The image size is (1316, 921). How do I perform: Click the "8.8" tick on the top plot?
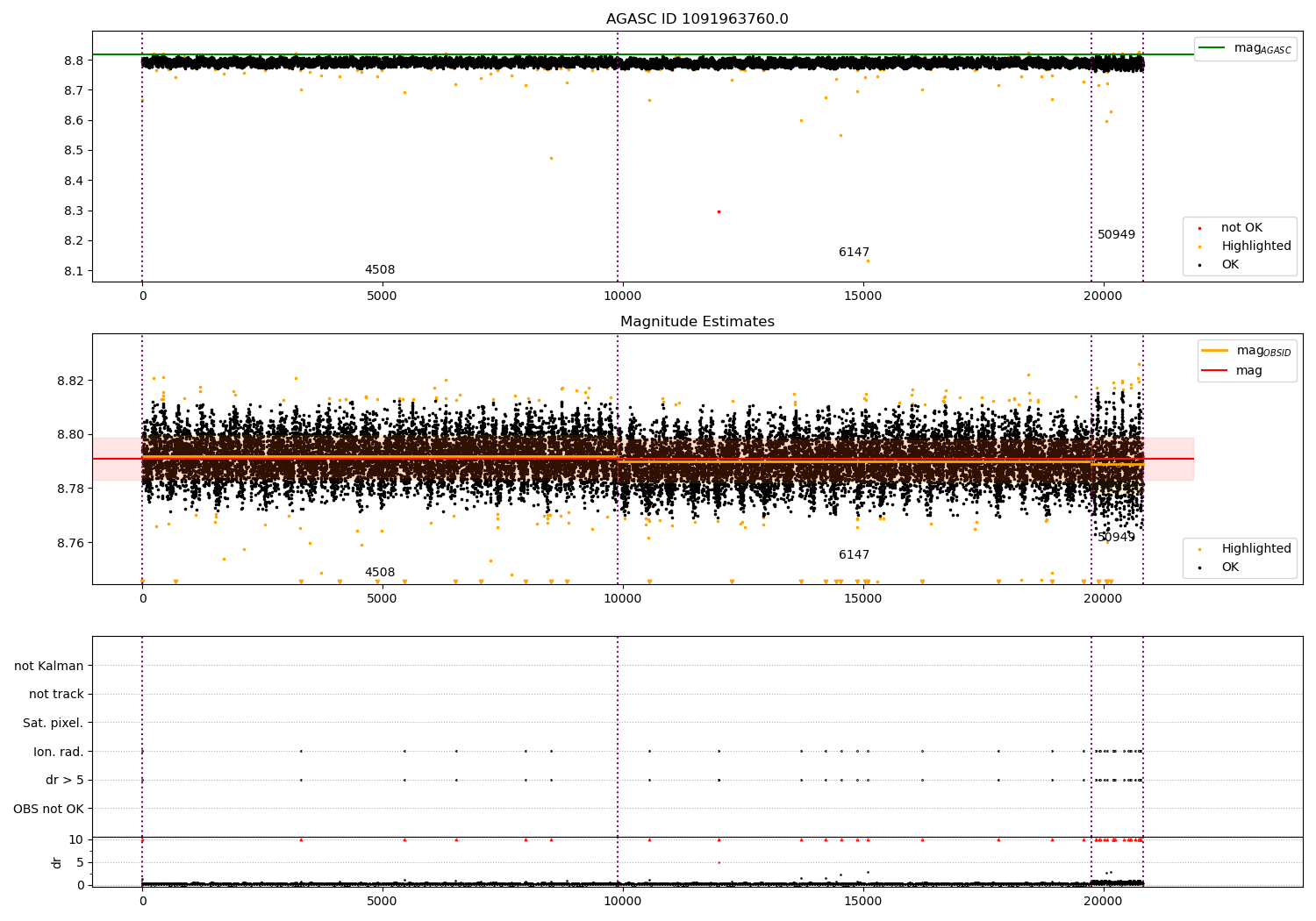tap(74, 61)
